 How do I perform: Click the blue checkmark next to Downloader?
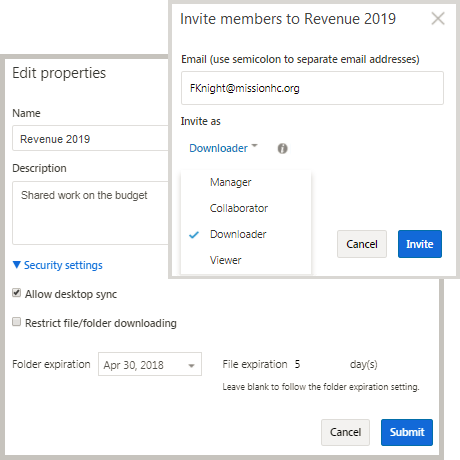click(x=194, y=235)
